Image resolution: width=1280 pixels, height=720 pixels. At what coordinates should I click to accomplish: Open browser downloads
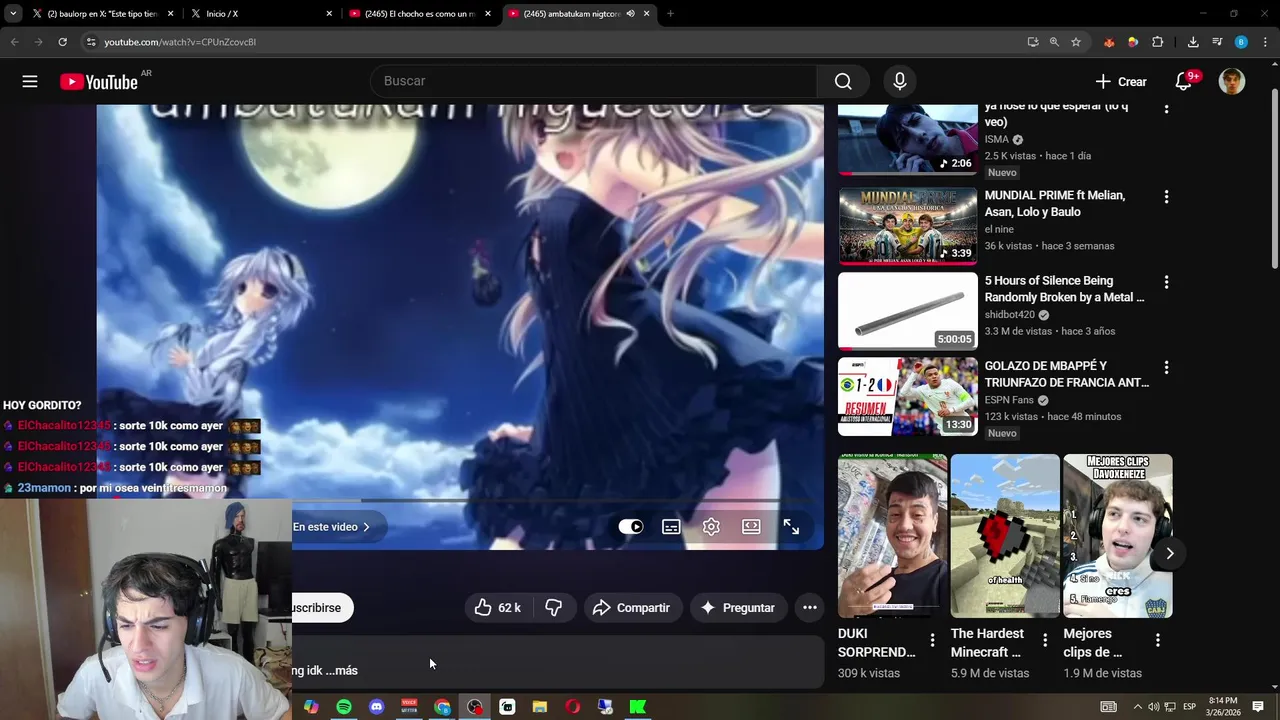click(1193, 42)
